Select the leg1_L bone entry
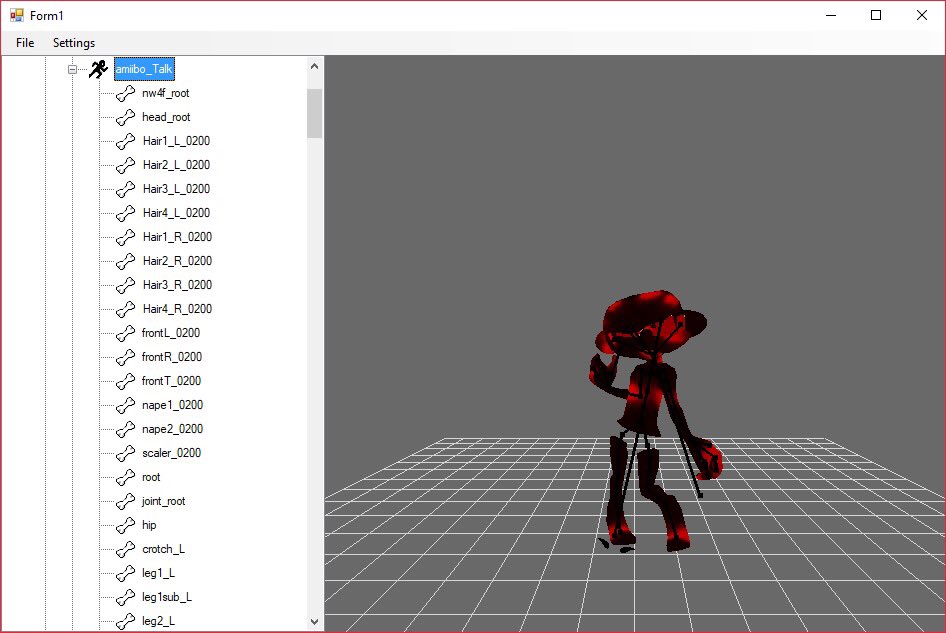 [158, 573]
